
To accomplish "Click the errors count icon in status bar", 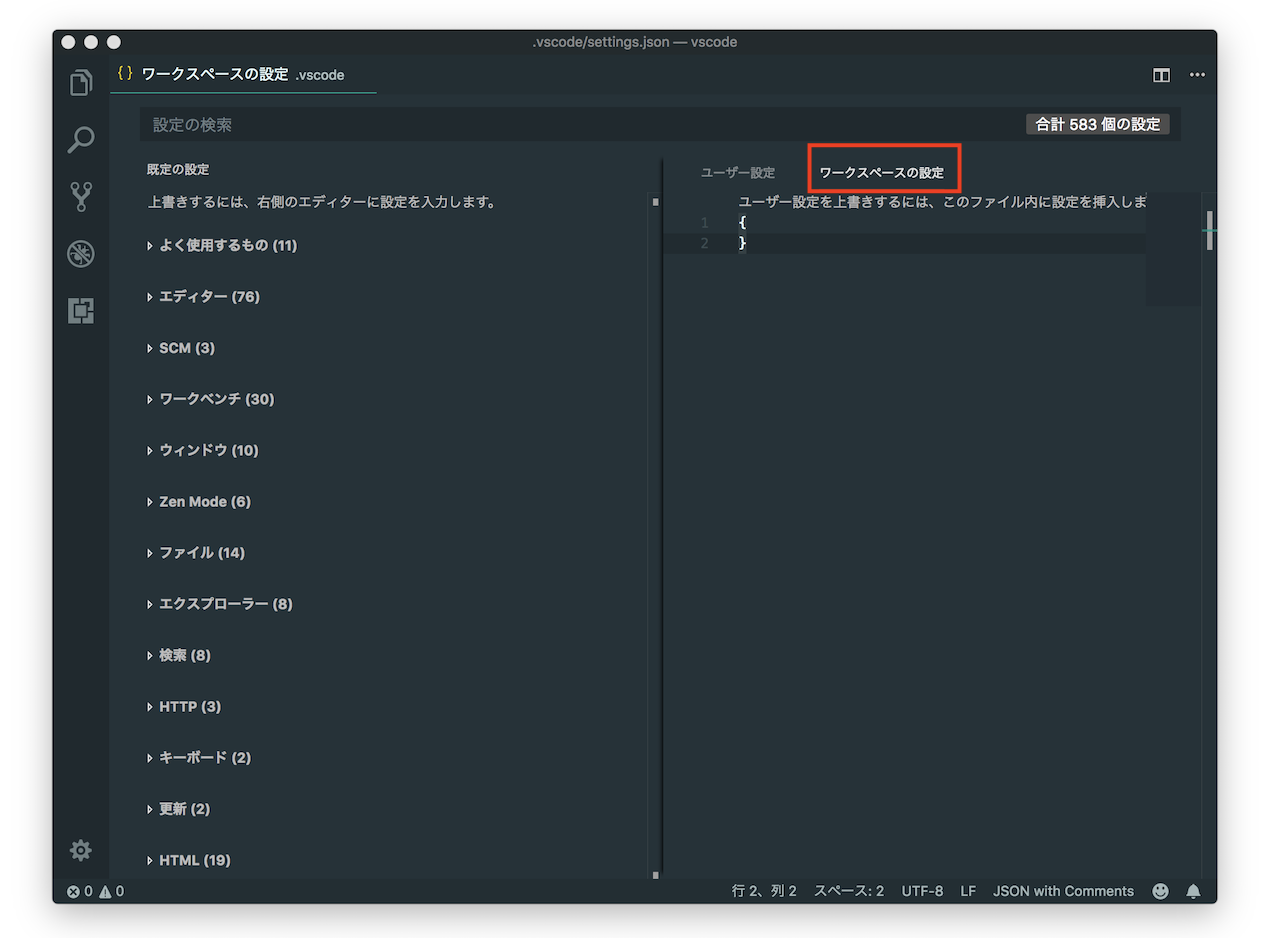I will 73,891.
